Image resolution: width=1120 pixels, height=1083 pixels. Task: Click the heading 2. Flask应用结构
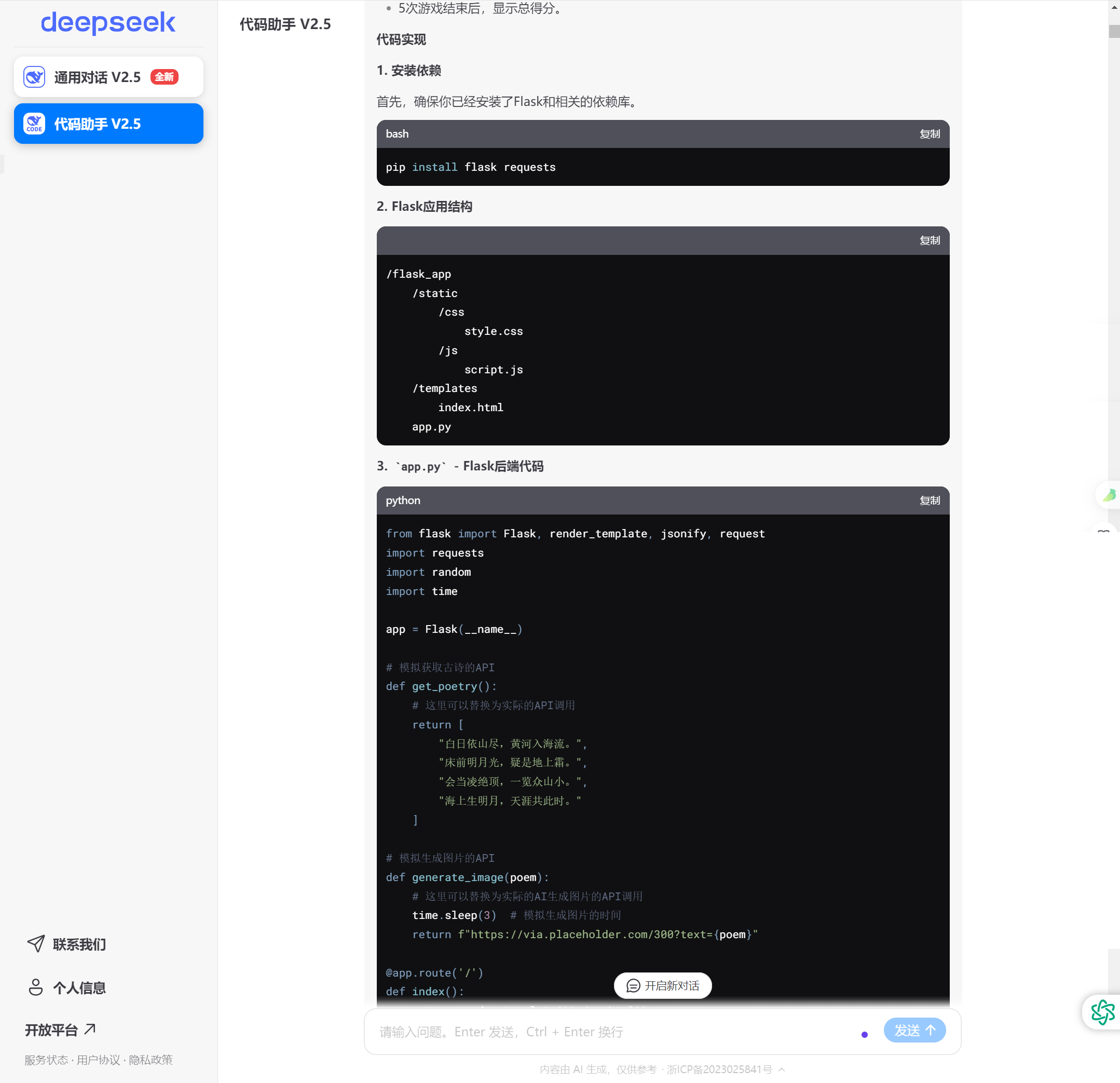(x=424, y=206)
